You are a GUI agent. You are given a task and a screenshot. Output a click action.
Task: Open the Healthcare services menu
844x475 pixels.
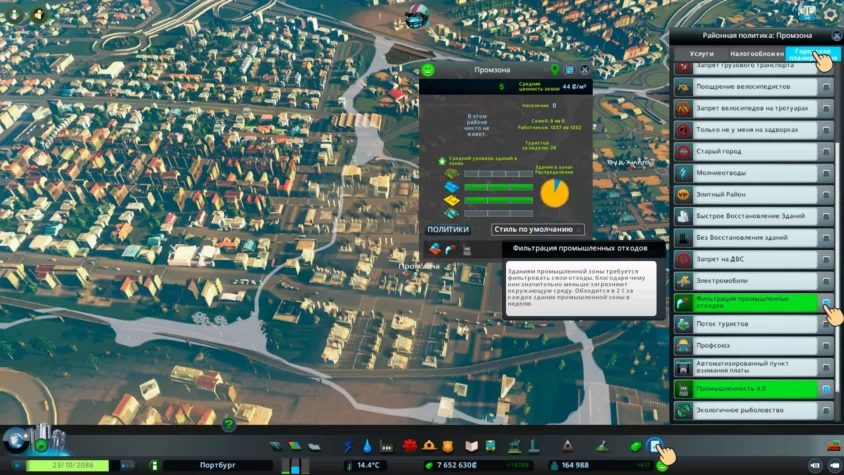[x=410, y=446]
